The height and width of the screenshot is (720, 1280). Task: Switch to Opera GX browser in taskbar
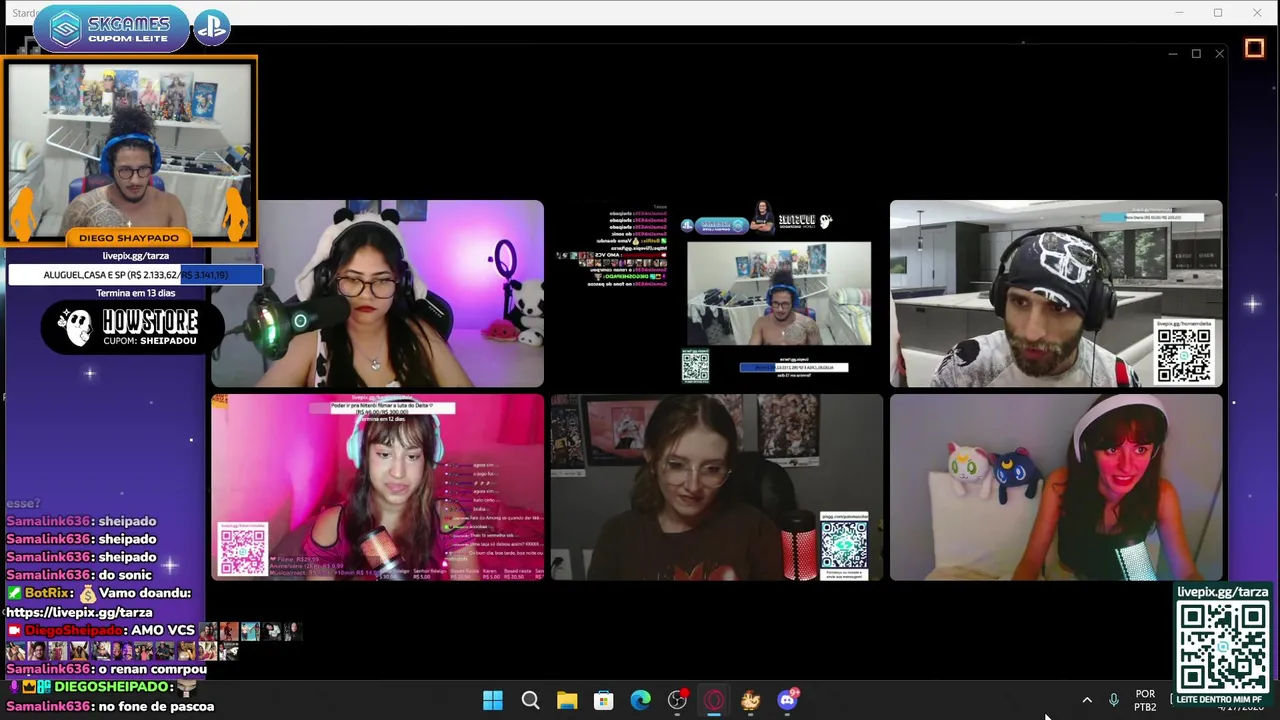pos(714,701)
